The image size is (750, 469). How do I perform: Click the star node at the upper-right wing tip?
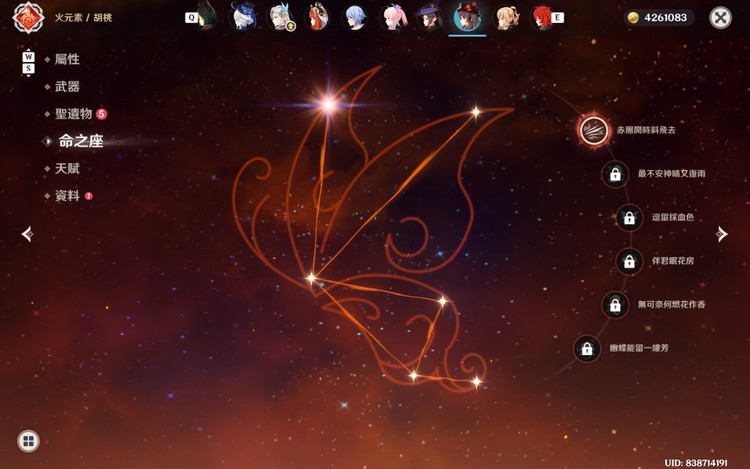pos(475,112)
